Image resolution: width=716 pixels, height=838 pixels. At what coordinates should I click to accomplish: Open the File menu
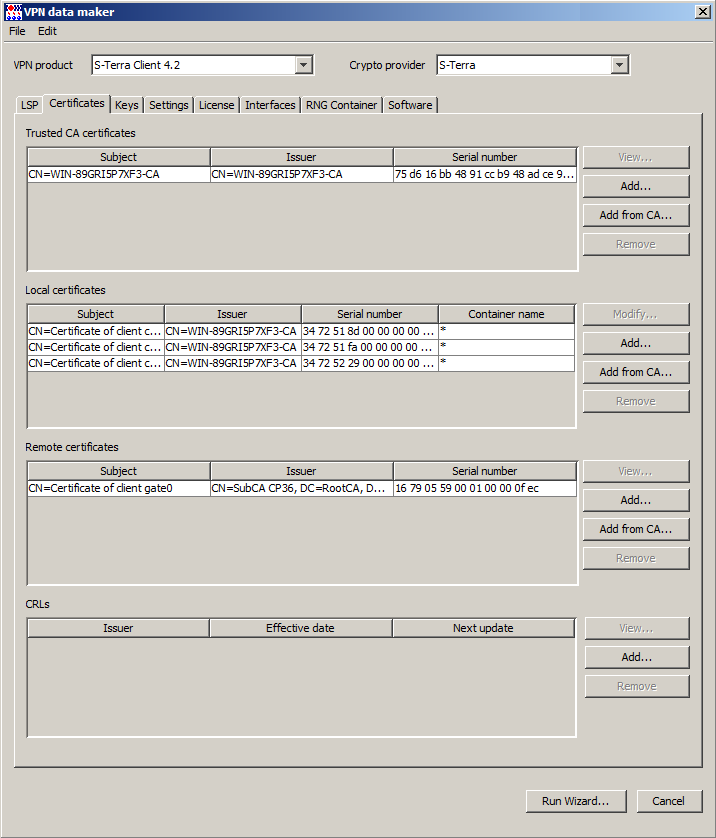tap(17, 31)
